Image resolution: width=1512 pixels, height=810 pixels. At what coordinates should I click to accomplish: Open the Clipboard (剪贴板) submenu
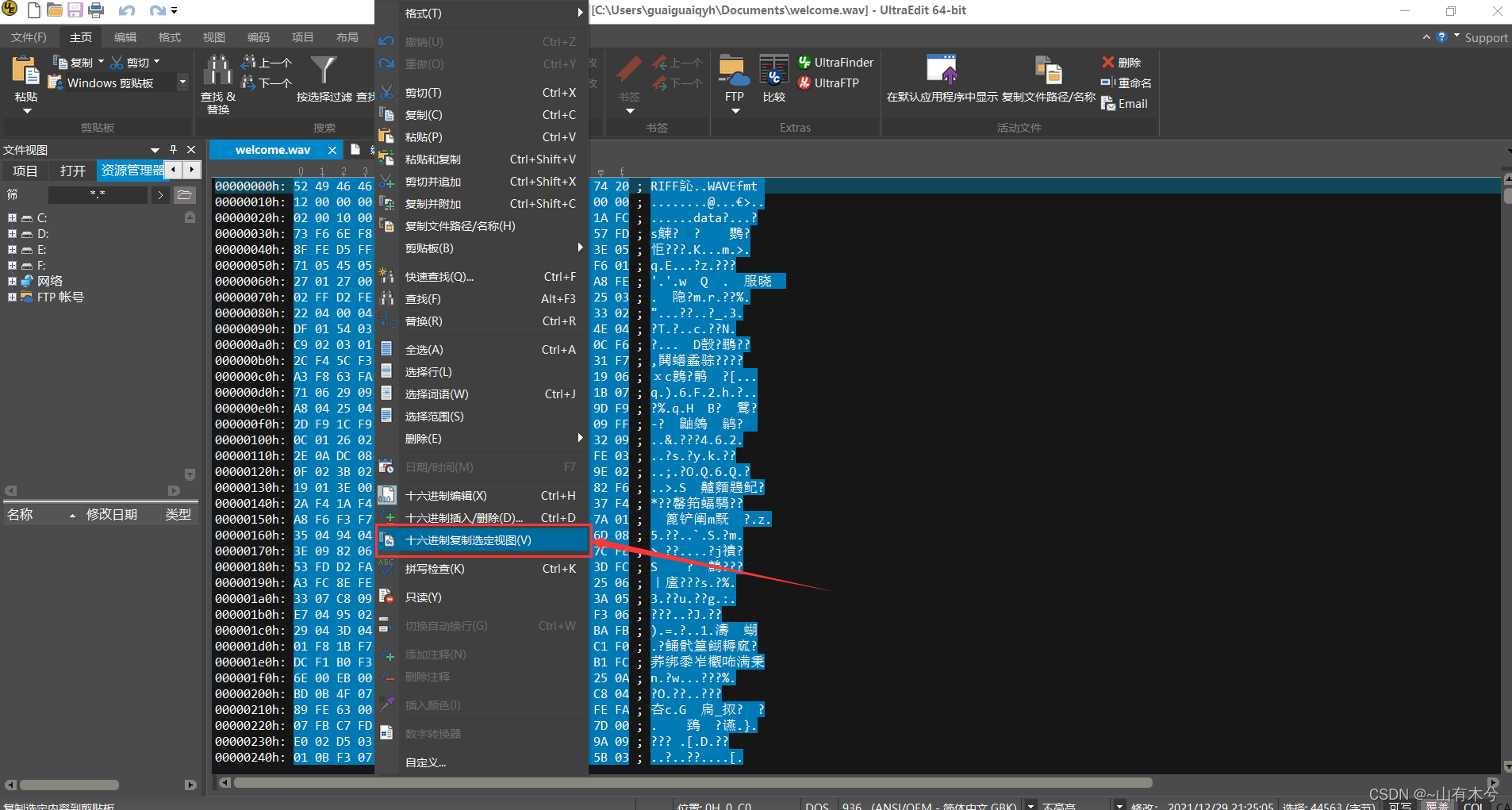click(x=482, y=248)
